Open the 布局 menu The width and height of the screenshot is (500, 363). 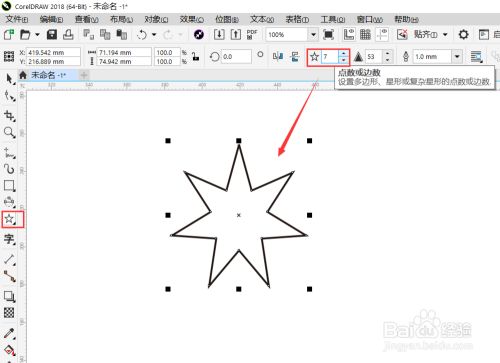[x=121, y=19]
